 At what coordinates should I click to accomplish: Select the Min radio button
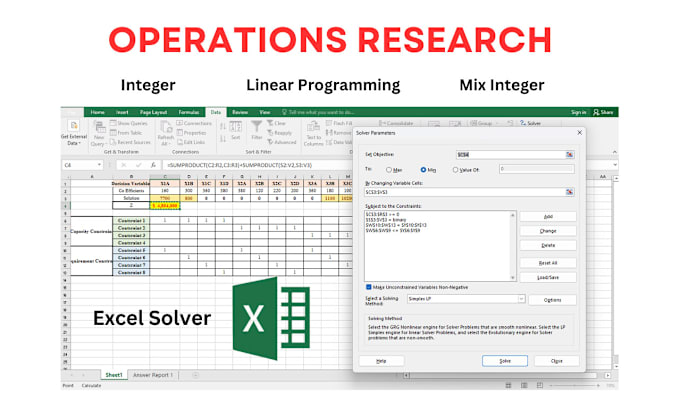(x=423, y=170)
